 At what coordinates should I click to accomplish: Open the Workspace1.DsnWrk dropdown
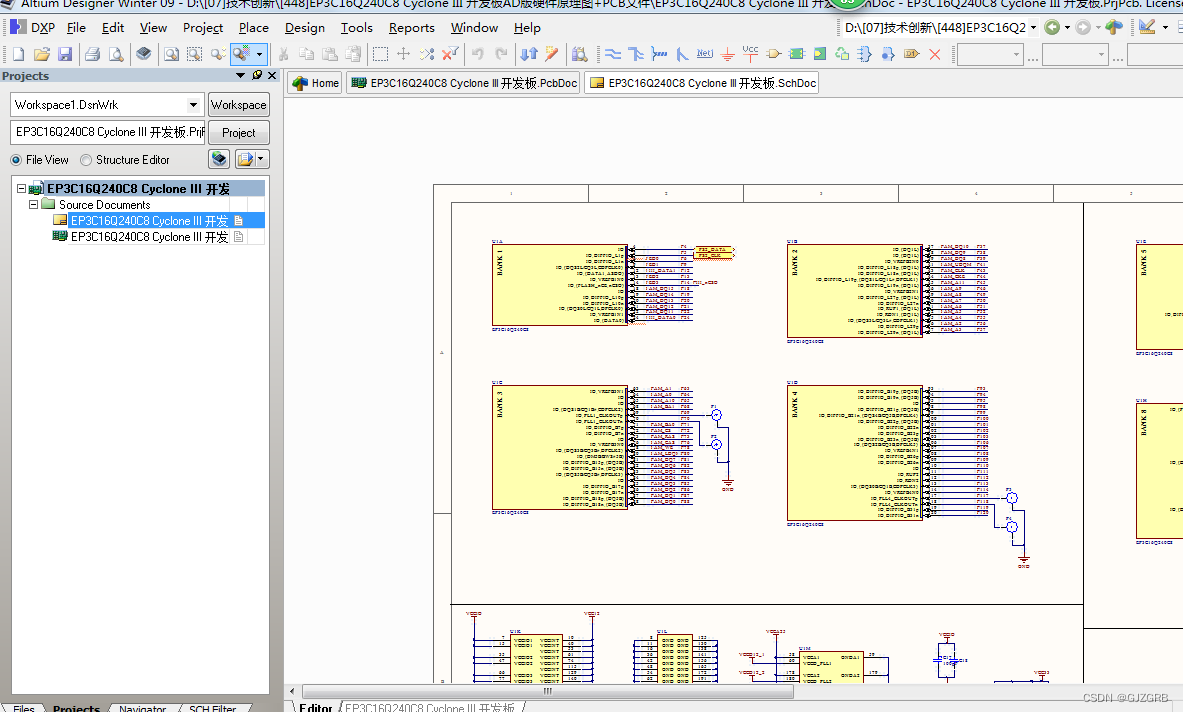tap(193, 105)
